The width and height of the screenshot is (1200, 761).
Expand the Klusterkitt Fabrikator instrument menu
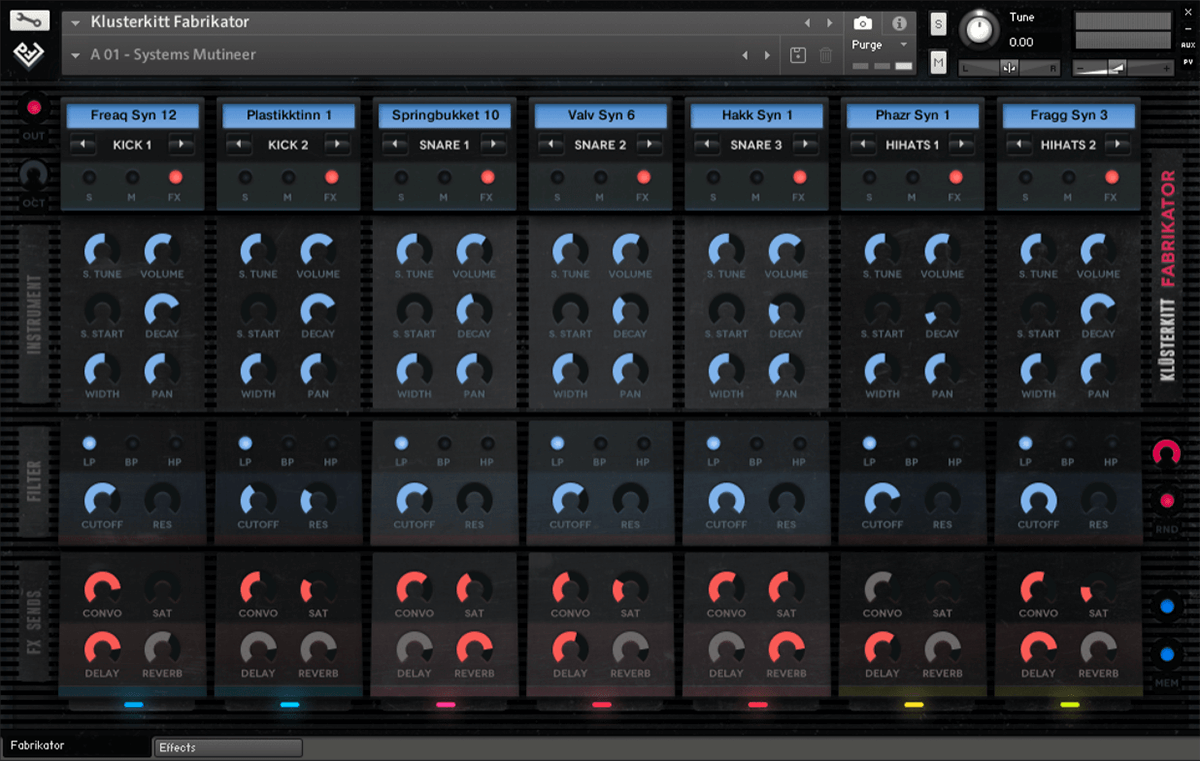(77, 22)
